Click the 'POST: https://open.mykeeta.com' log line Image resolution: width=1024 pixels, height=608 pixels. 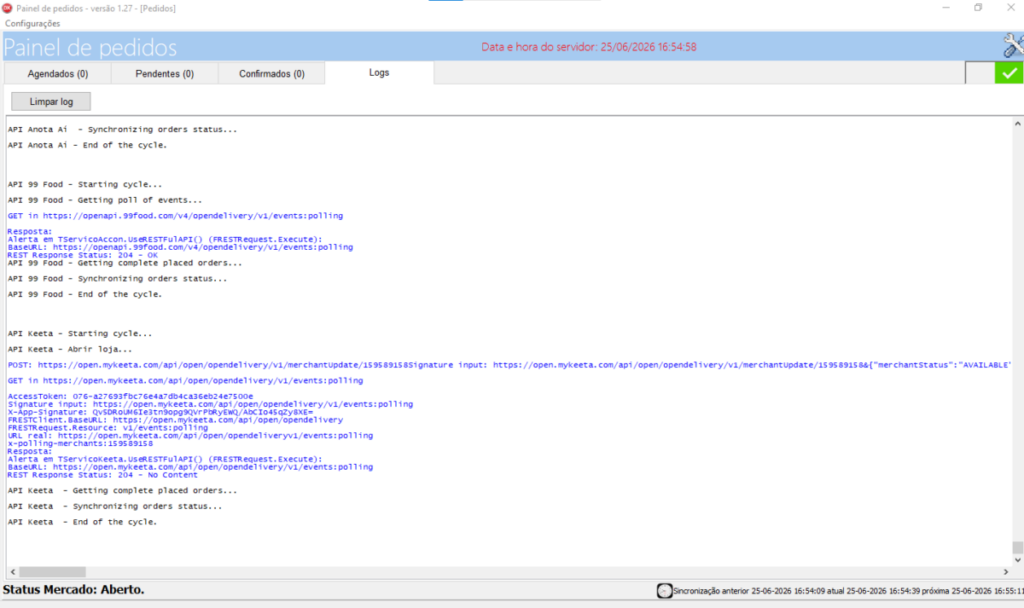[x=509, y=364]
